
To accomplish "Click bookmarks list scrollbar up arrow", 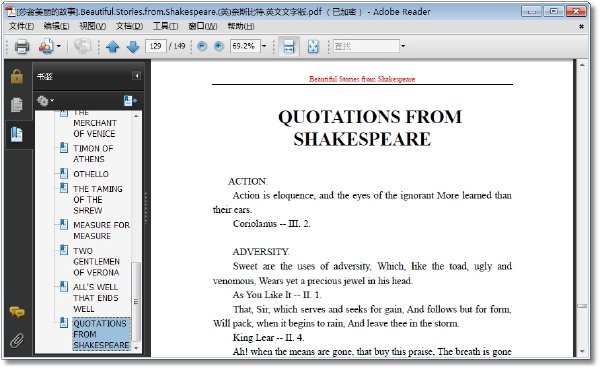I will pyautogui.click(x=136, y=116).
